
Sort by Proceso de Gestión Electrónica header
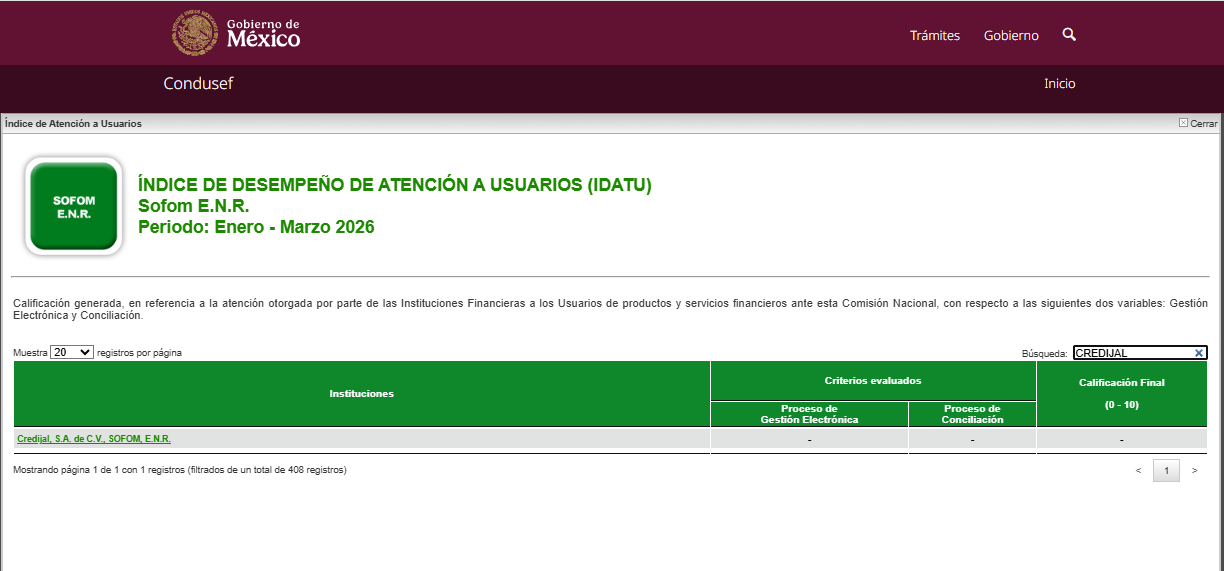pos(809,414)
